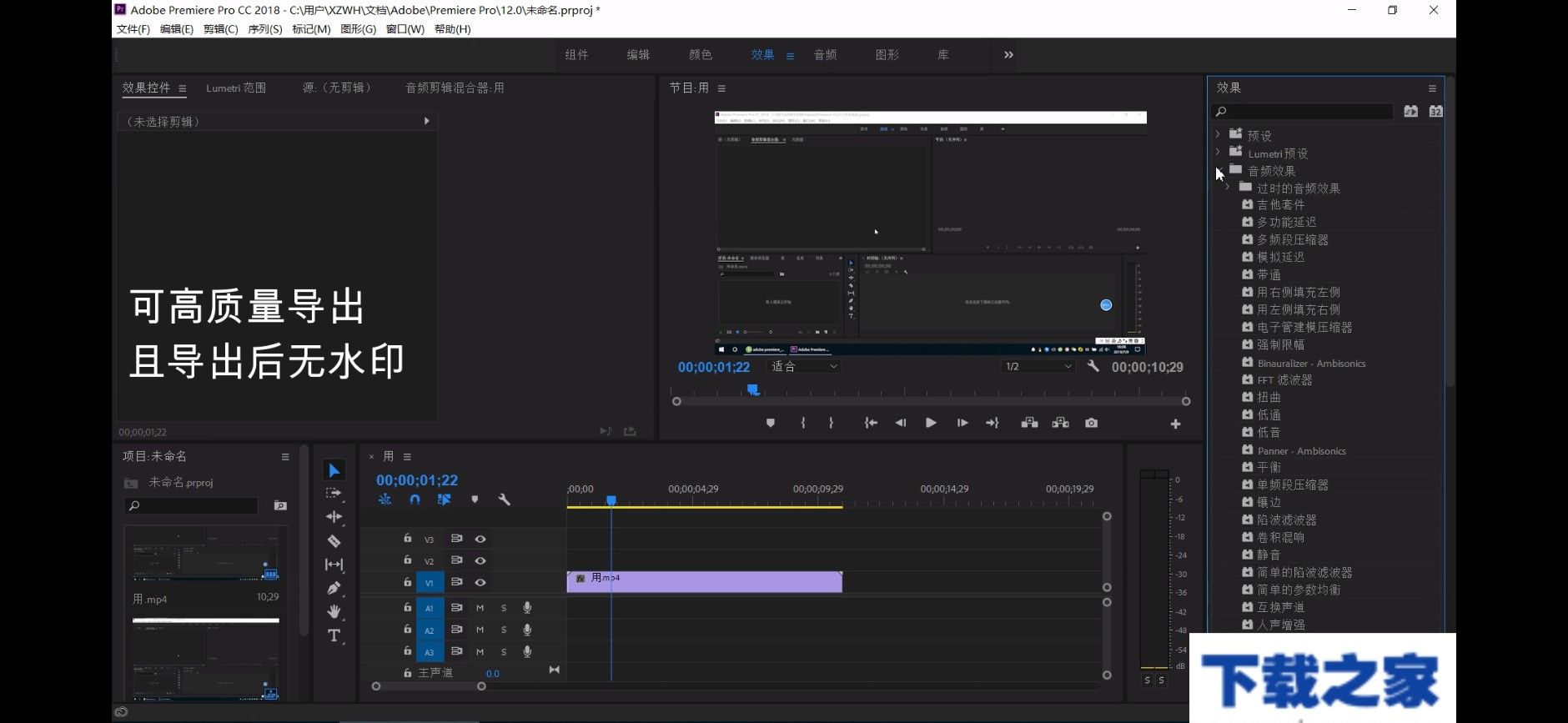Select the Ripple Edit tool
The image size is (1568, 723).
[334, 517]
